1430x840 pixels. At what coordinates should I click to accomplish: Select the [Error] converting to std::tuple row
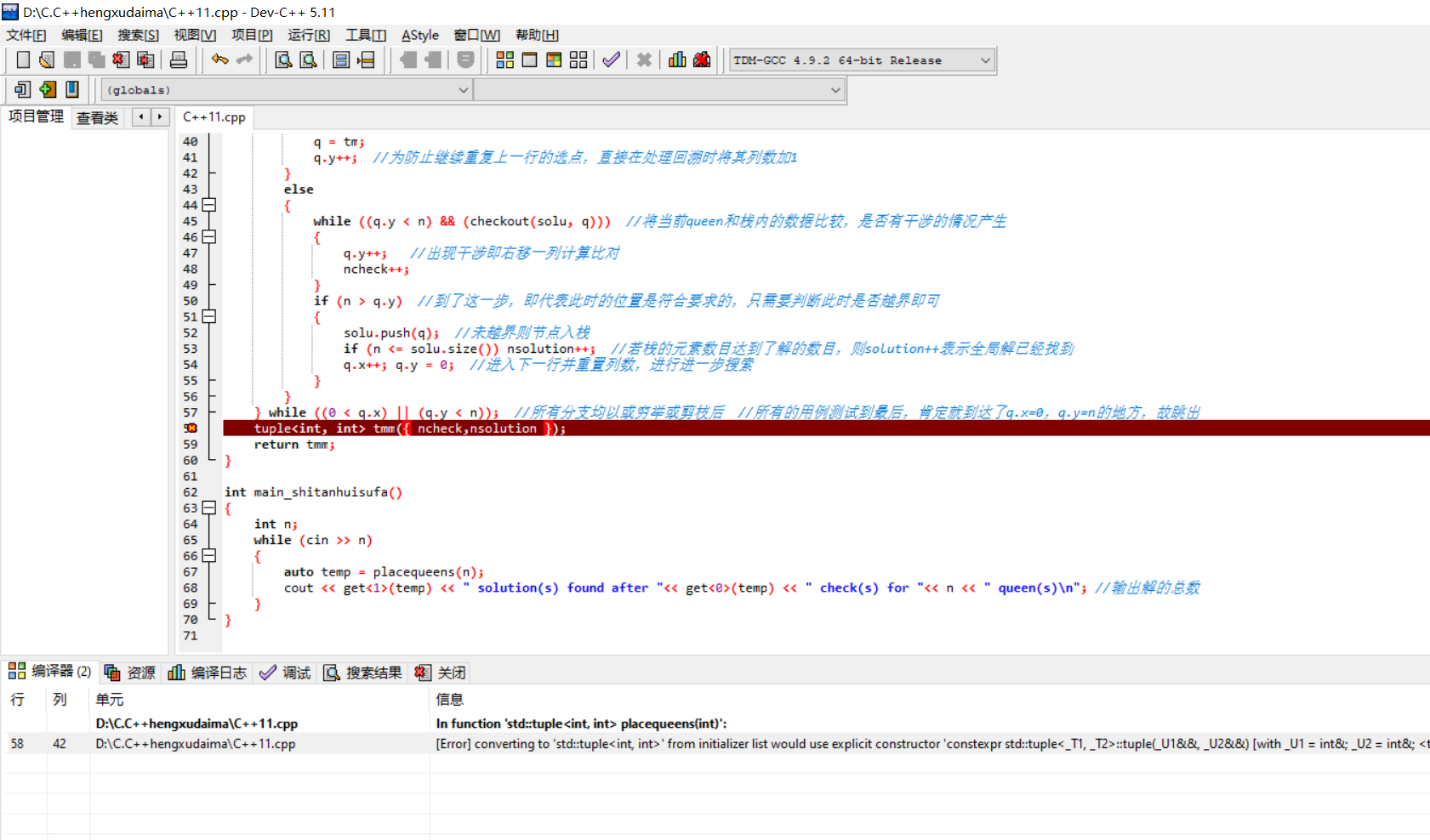715,743
